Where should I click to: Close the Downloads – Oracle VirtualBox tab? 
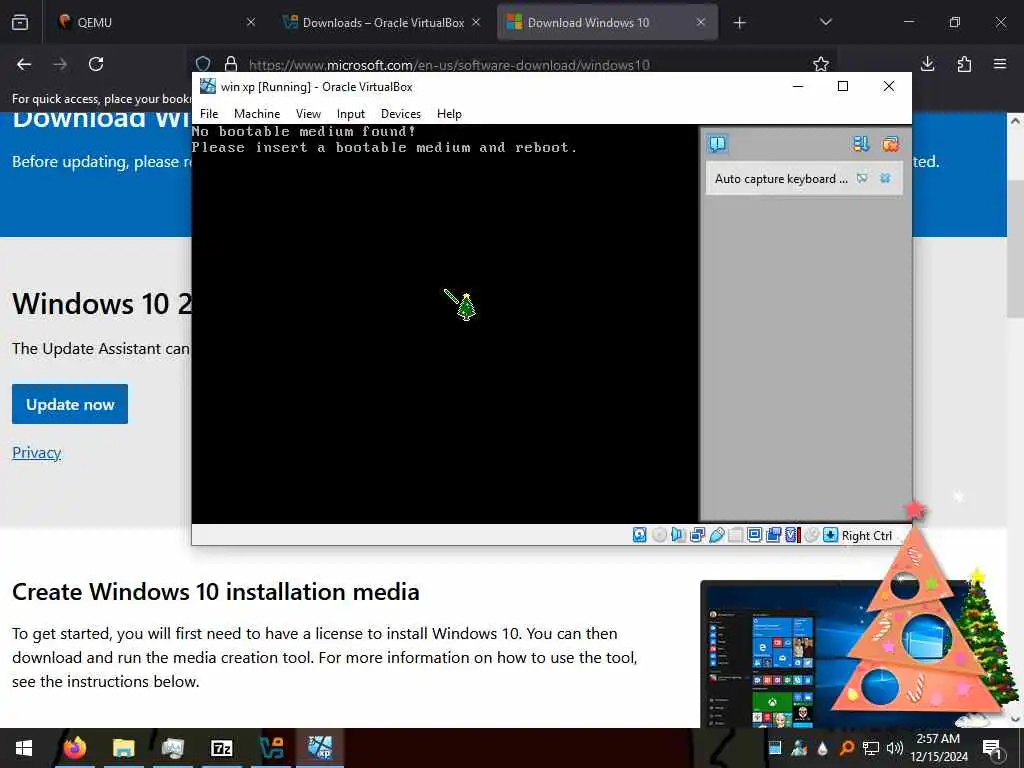[476, 22]
